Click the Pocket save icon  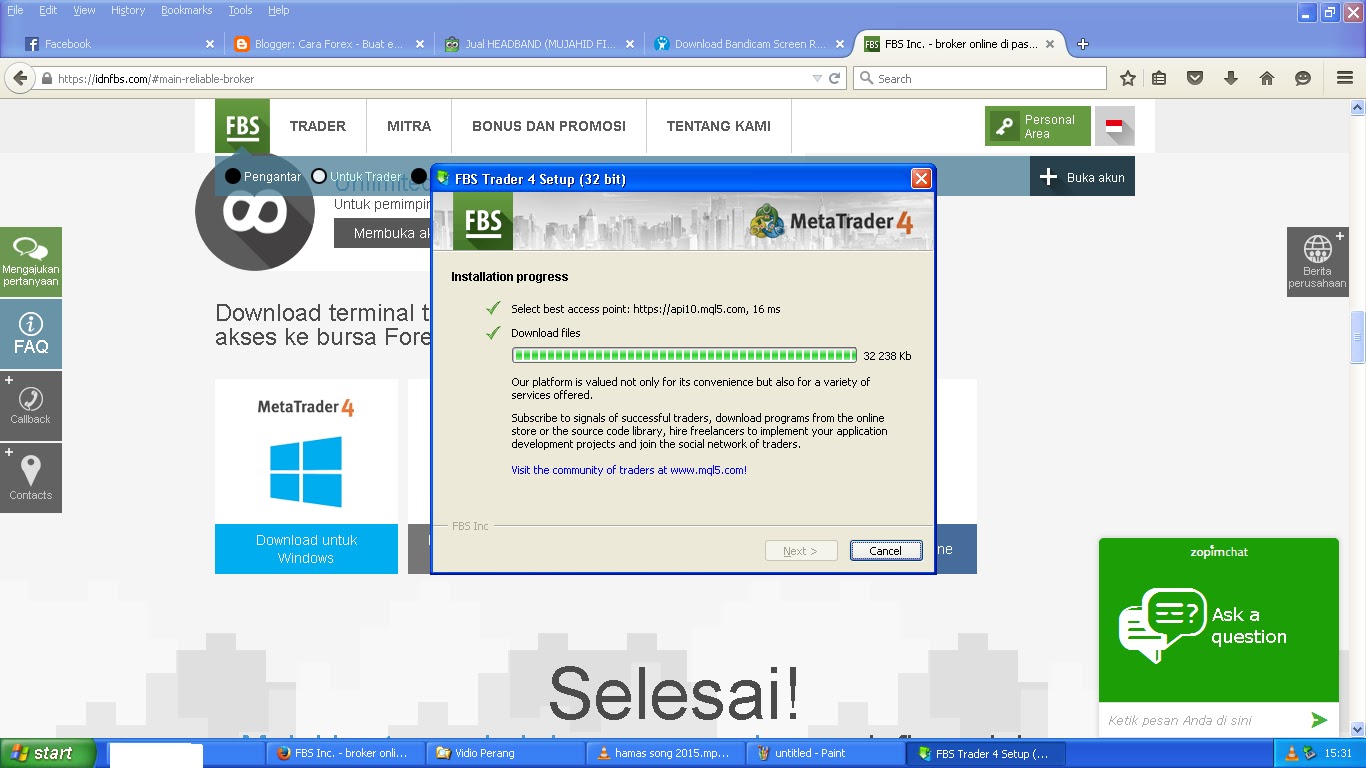pyautogui.click(x=1194, y=78)
